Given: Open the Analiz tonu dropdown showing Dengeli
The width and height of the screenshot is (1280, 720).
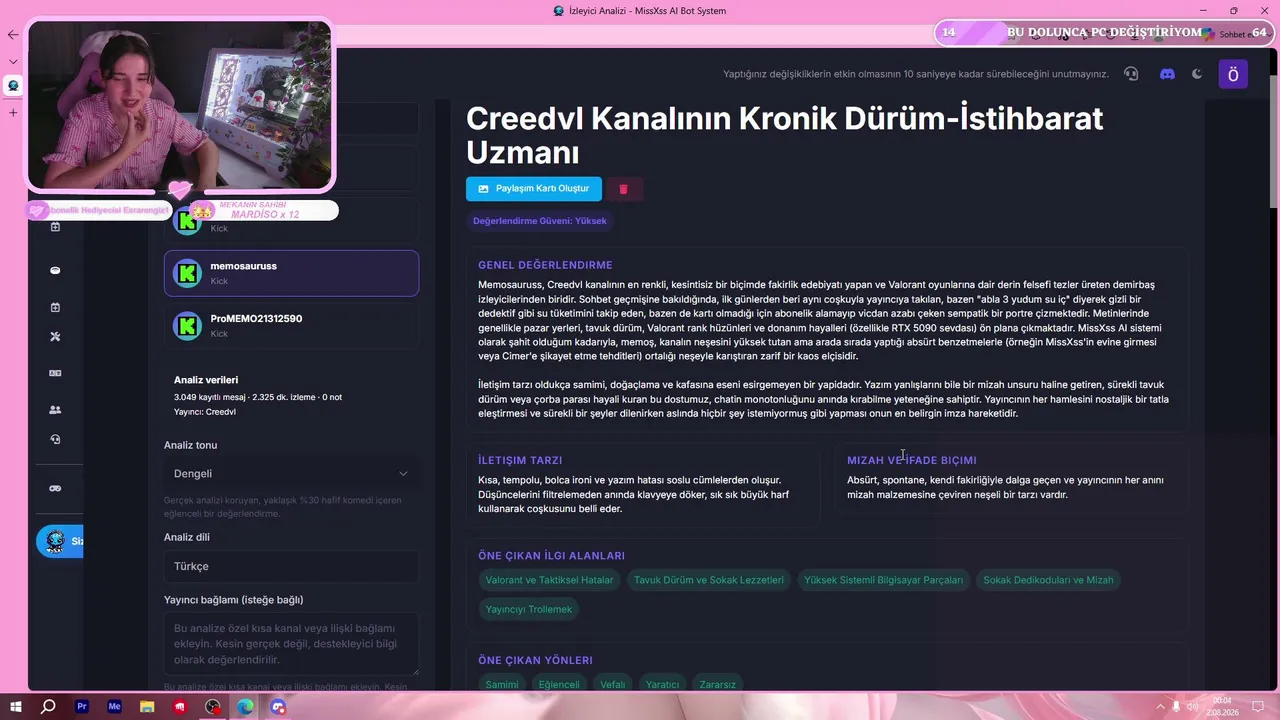Looking at the screenshot, I should point(291,473).
